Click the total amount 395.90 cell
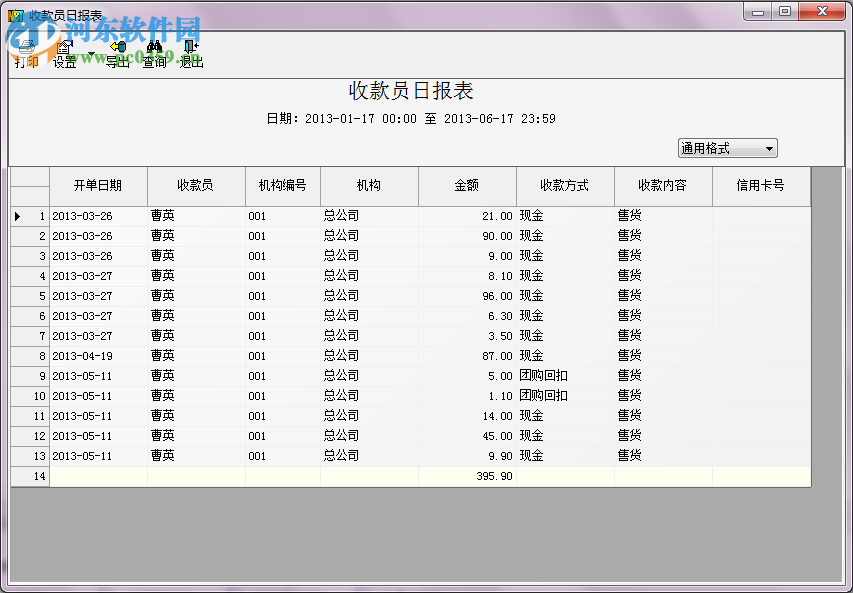 493,475
